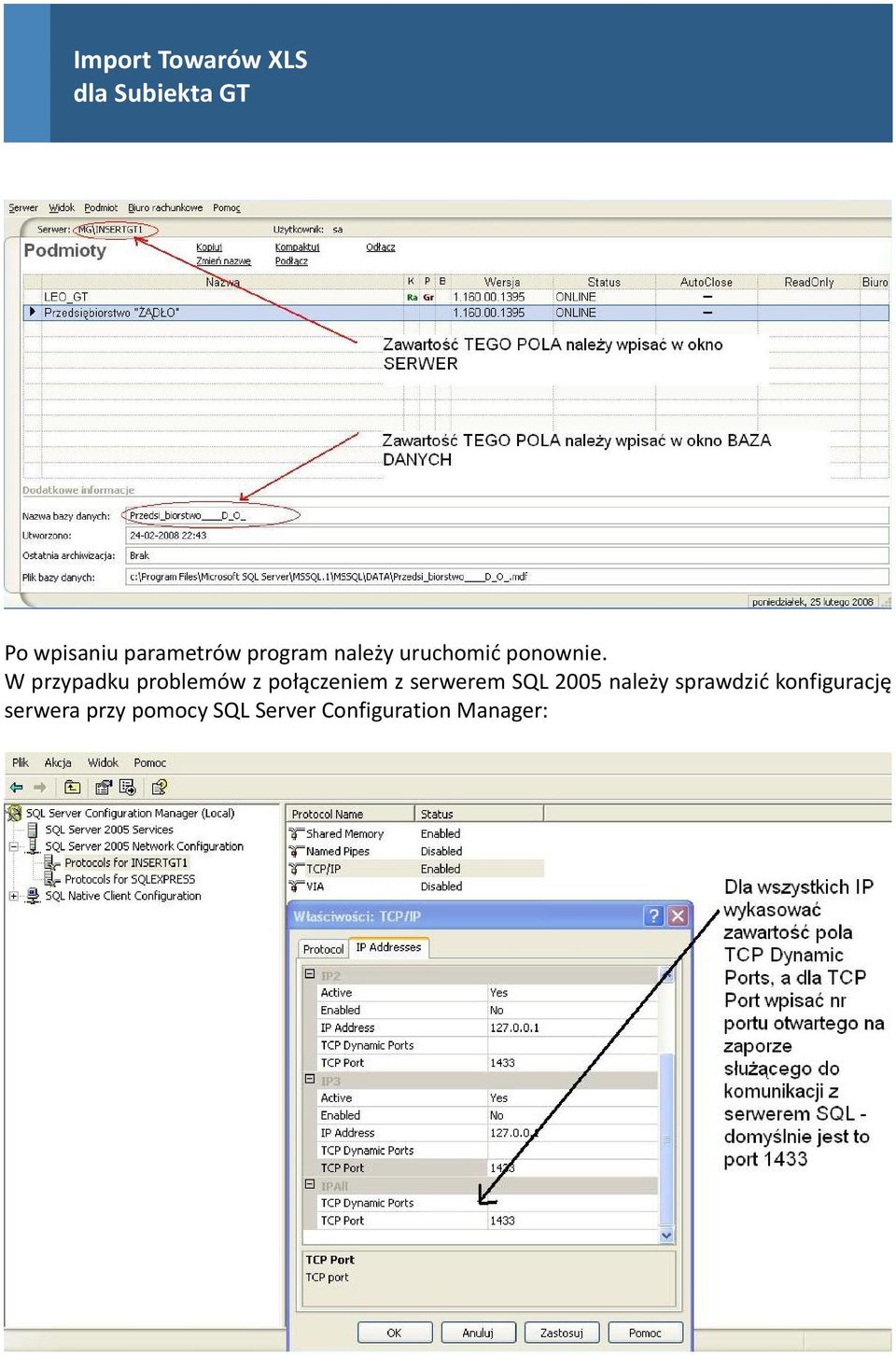This screenshot has width=896, height=1355.
Task: Switch to the IP Addresses tab
Action: (388, 947)
